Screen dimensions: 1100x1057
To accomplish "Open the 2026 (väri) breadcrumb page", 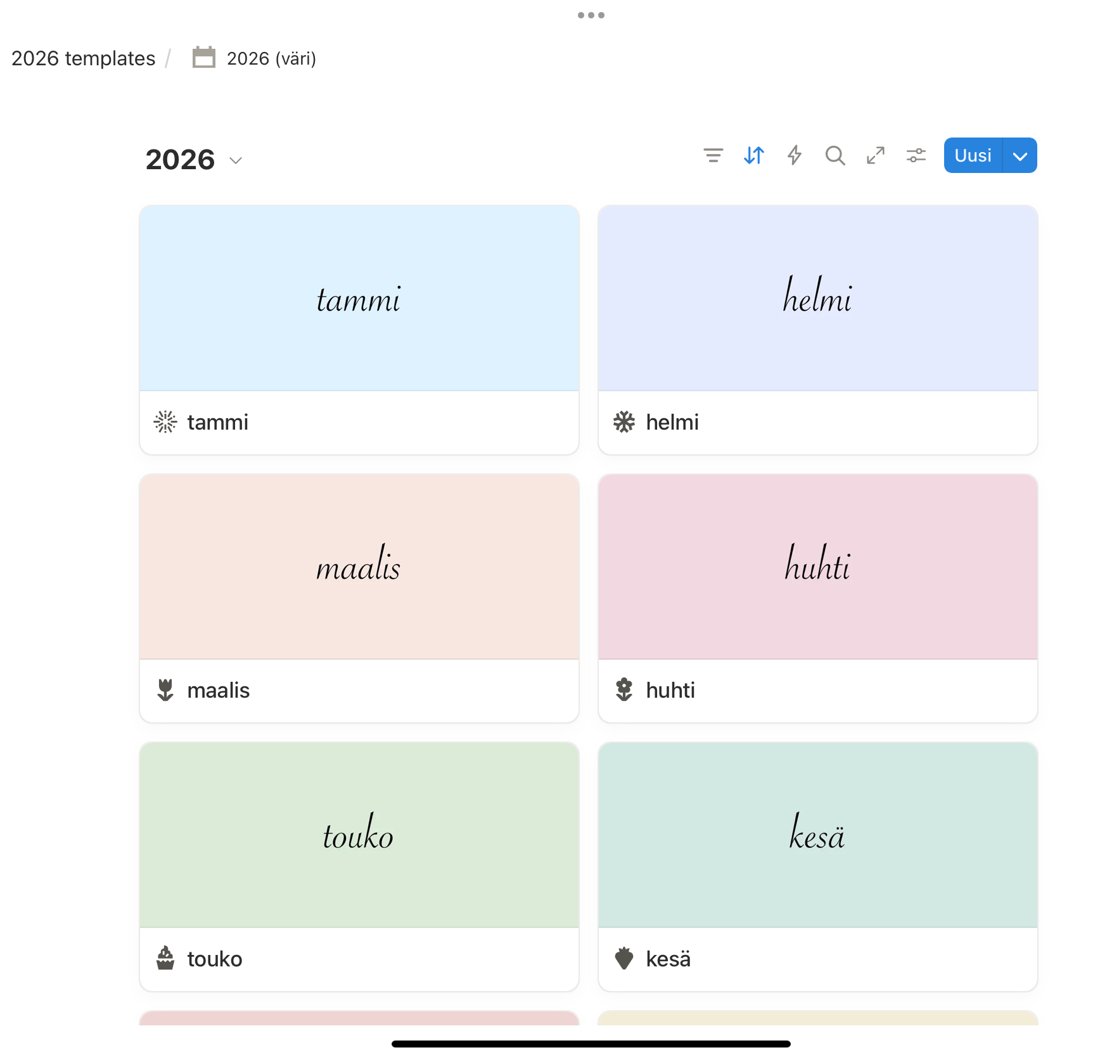I will pyautogui.click(x=270, y=58).
